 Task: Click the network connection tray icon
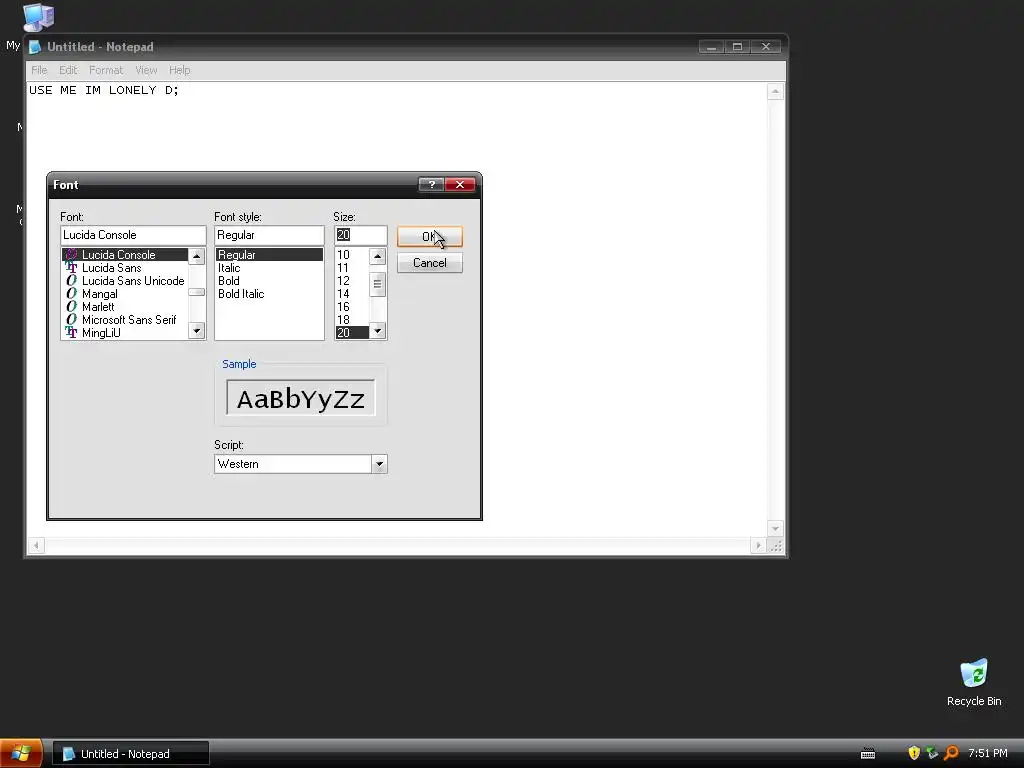point(932,753)
